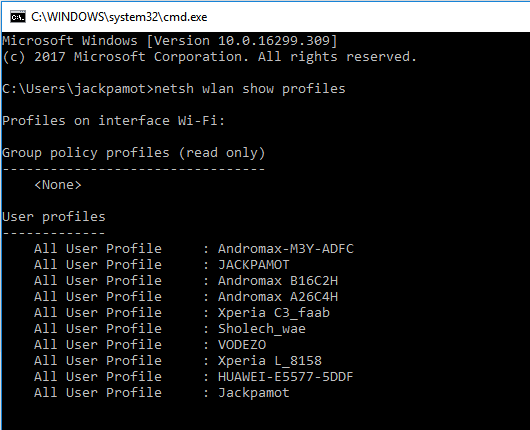Select the Xperia C3_faab profile name
Screen dimensions: 530x430
click(x=274, y=313)
